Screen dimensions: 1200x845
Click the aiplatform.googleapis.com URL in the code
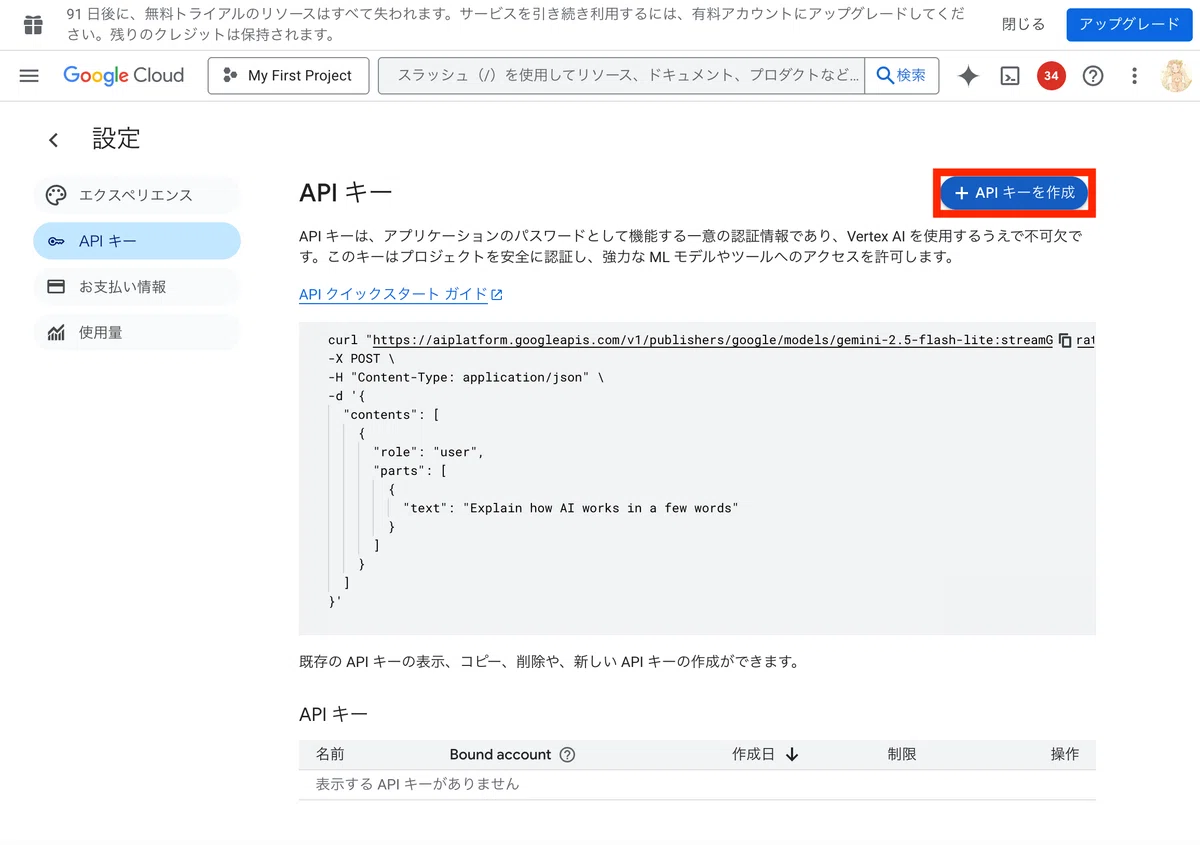712,340
